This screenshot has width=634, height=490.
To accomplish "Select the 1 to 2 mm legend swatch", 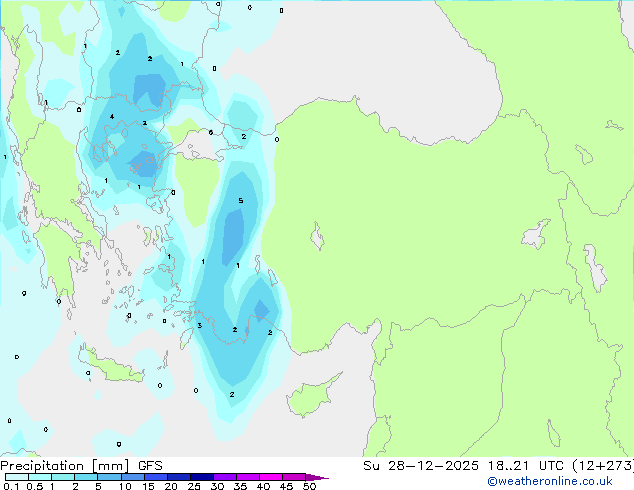I will tap(63, 477).
